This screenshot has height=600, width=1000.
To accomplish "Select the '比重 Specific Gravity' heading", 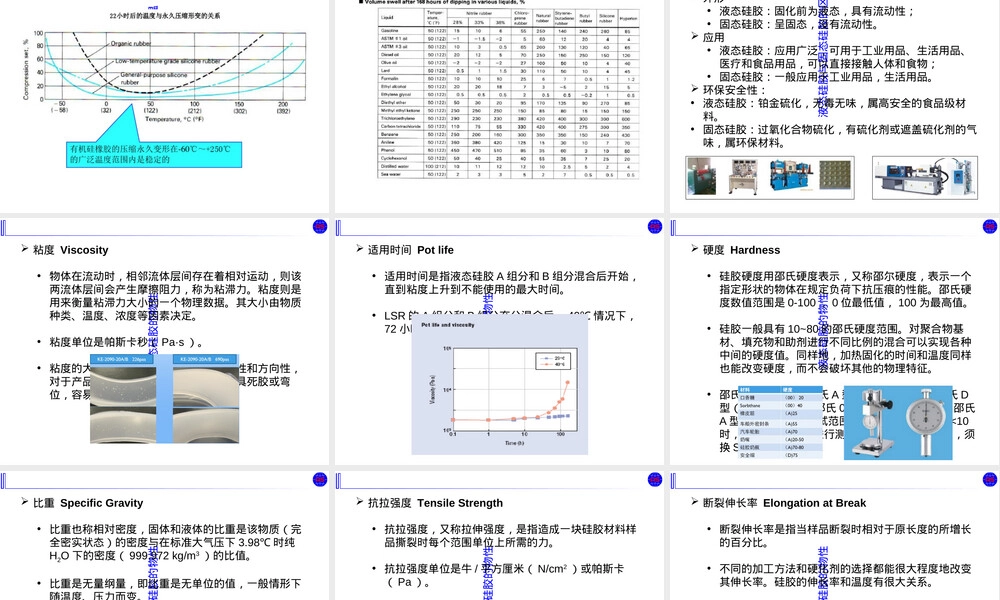I will (x=88, y=503).
